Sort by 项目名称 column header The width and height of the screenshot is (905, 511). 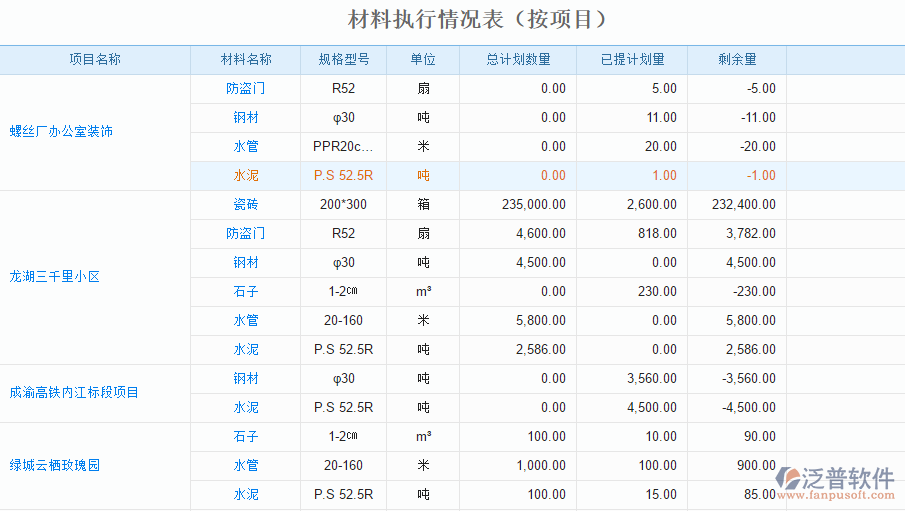point(95,59)
